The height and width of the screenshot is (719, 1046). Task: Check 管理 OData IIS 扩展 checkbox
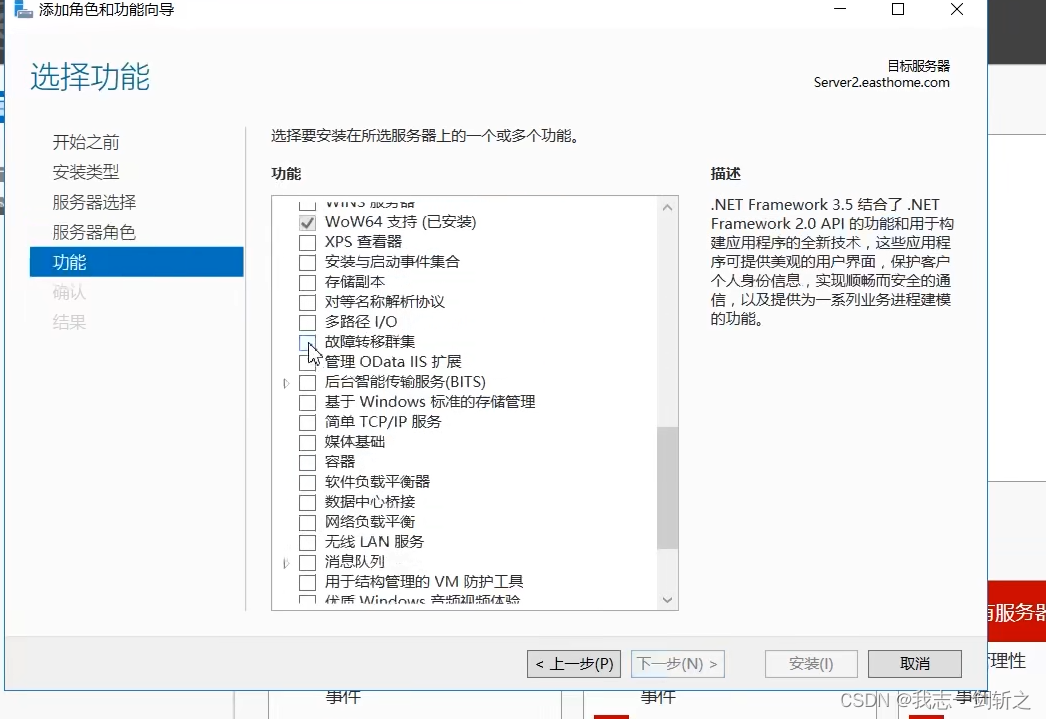[308, 362]
